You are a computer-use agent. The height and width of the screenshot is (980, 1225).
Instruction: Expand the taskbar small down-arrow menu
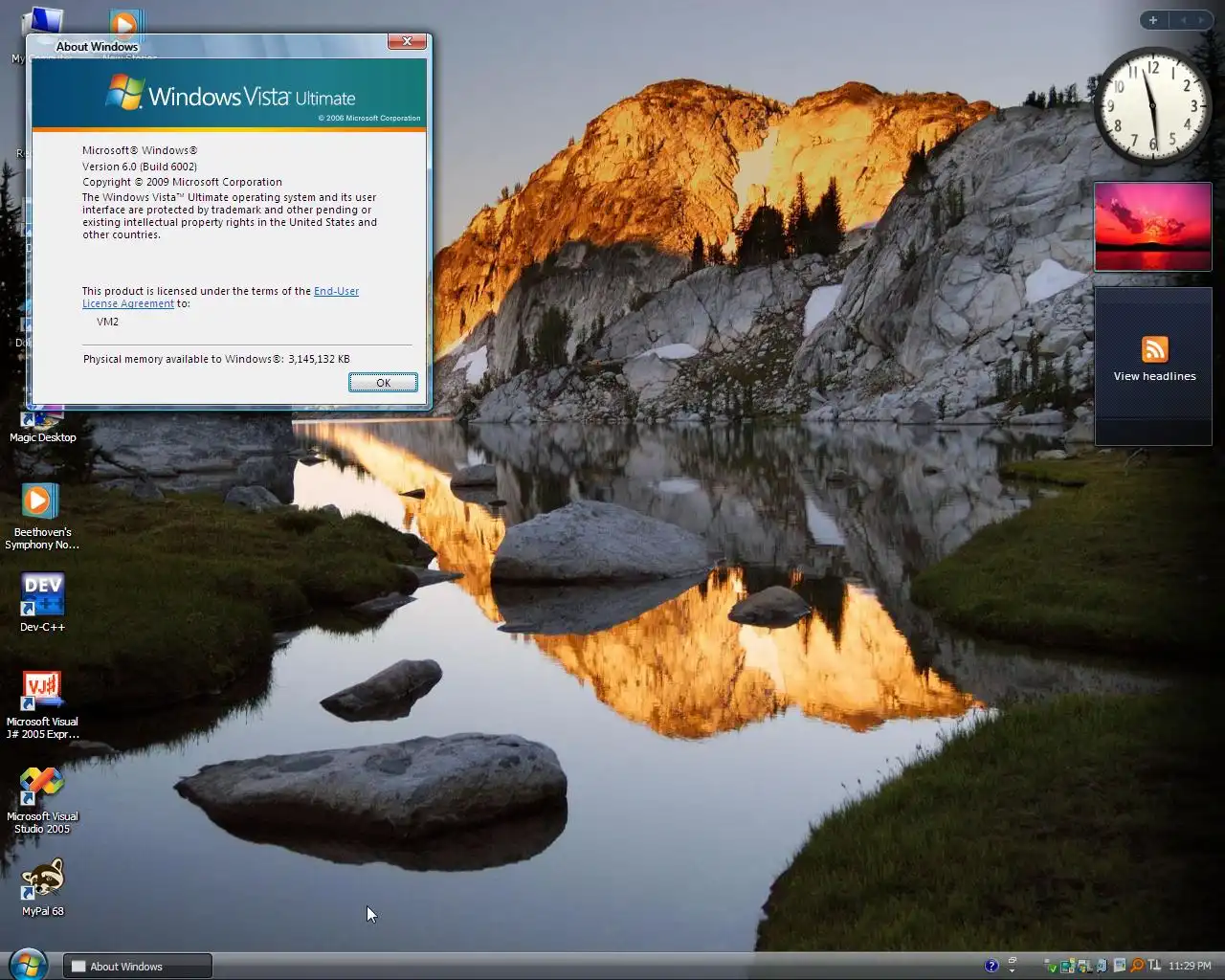click(x=1013, y=970)
